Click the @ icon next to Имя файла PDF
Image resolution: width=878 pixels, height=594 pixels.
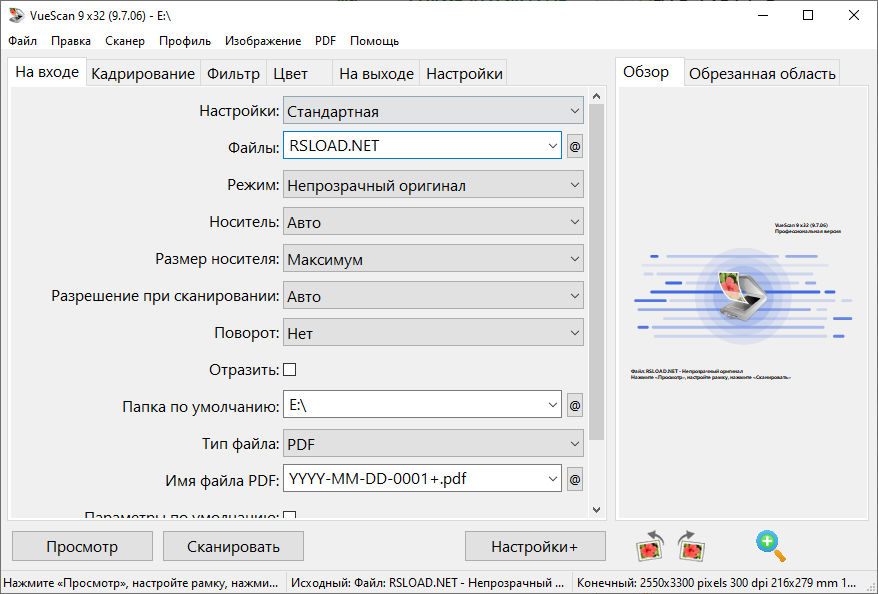coord(573,478)
